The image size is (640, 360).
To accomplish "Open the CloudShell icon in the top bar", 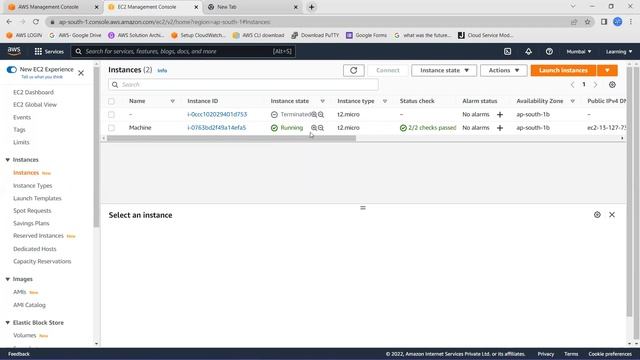I will (507, 51).
